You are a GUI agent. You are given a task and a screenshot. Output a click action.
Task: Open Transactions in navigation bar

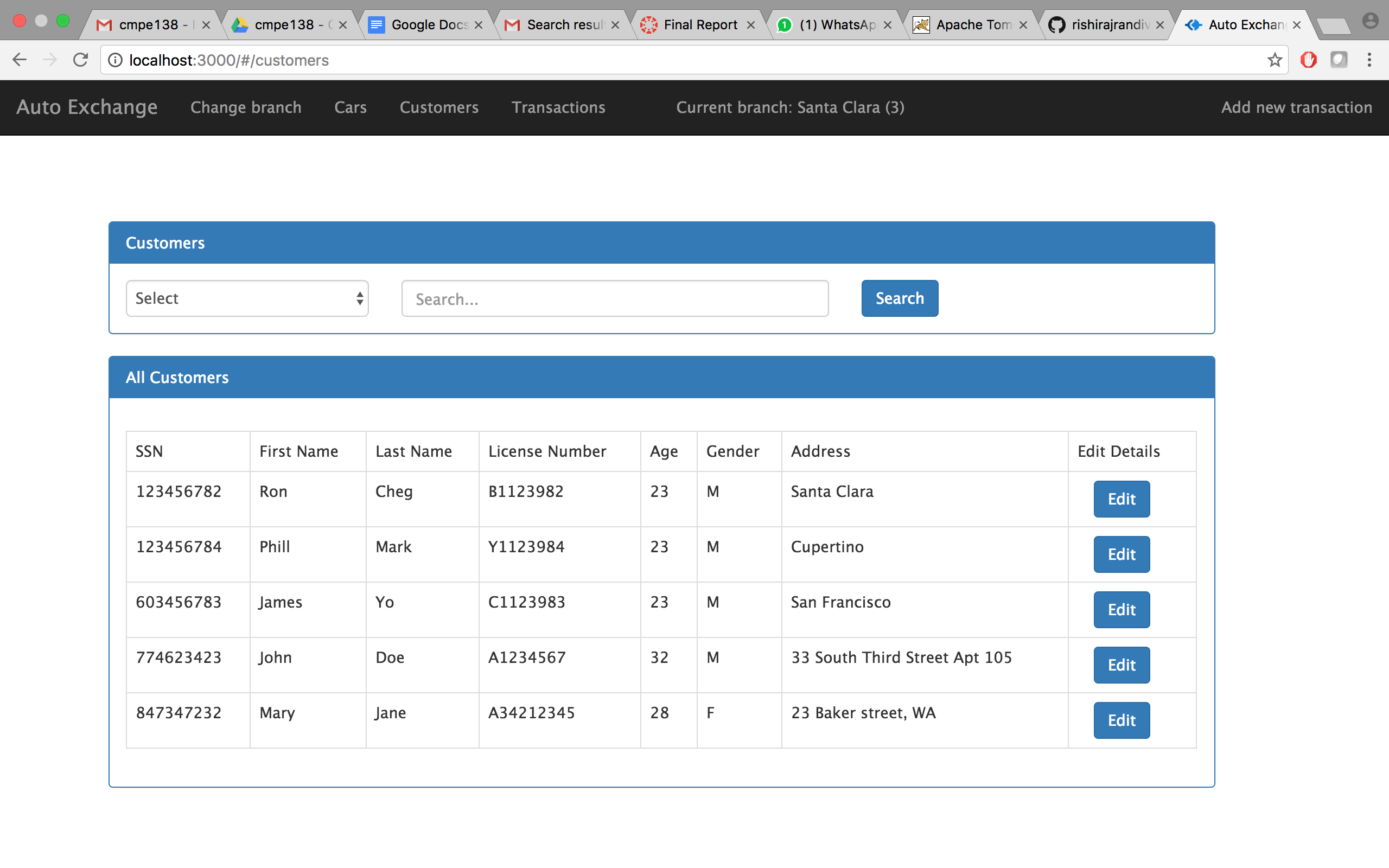click(x=558, y=107)
